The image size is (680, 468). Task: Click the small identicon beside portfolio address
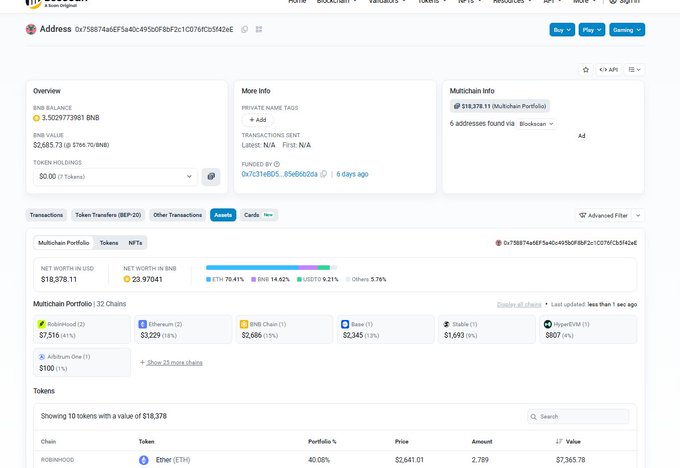[498, 243]
